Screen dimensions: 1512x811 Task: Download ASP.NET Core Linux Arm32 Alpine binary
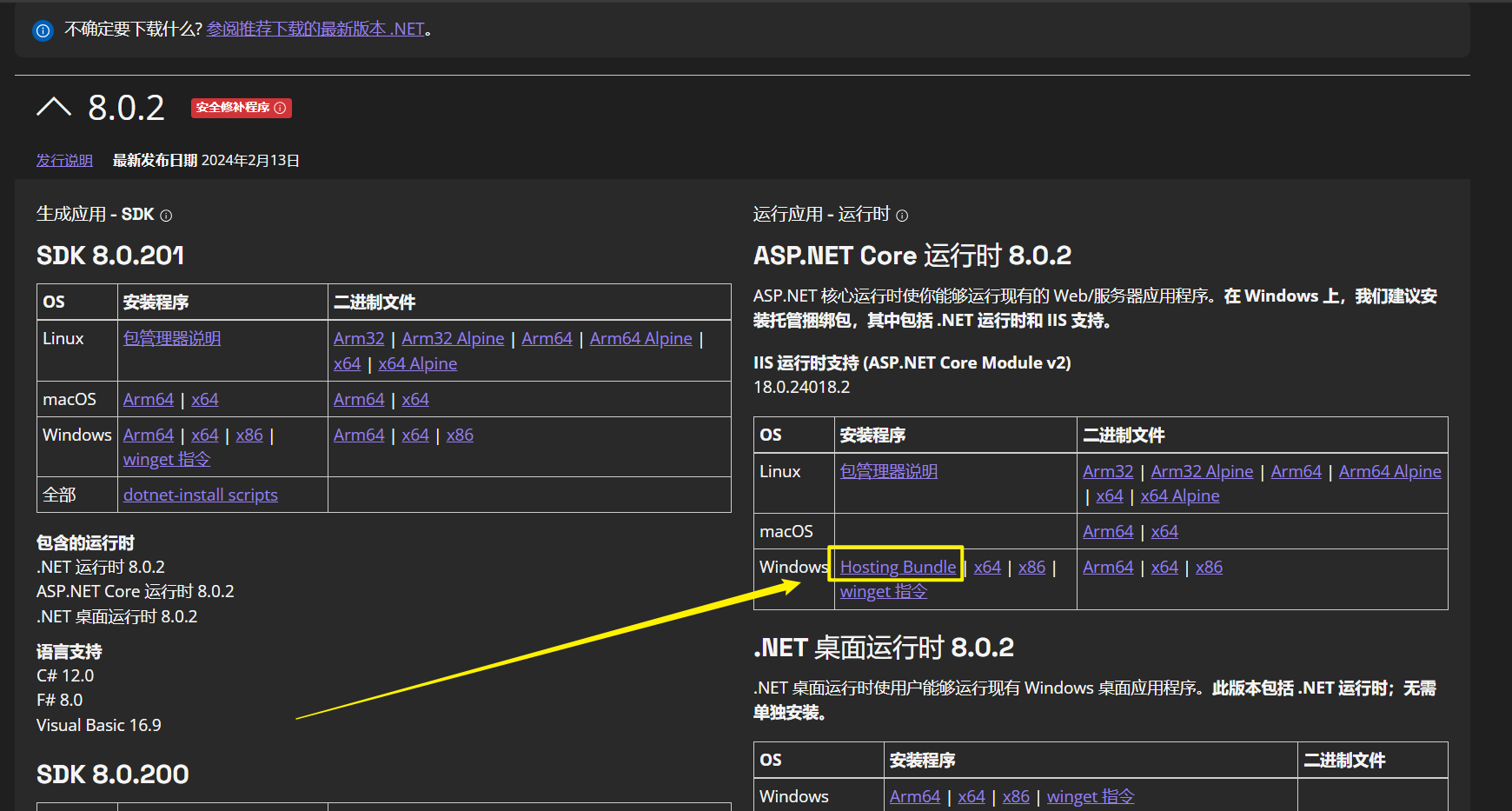tap(1202, 471)
